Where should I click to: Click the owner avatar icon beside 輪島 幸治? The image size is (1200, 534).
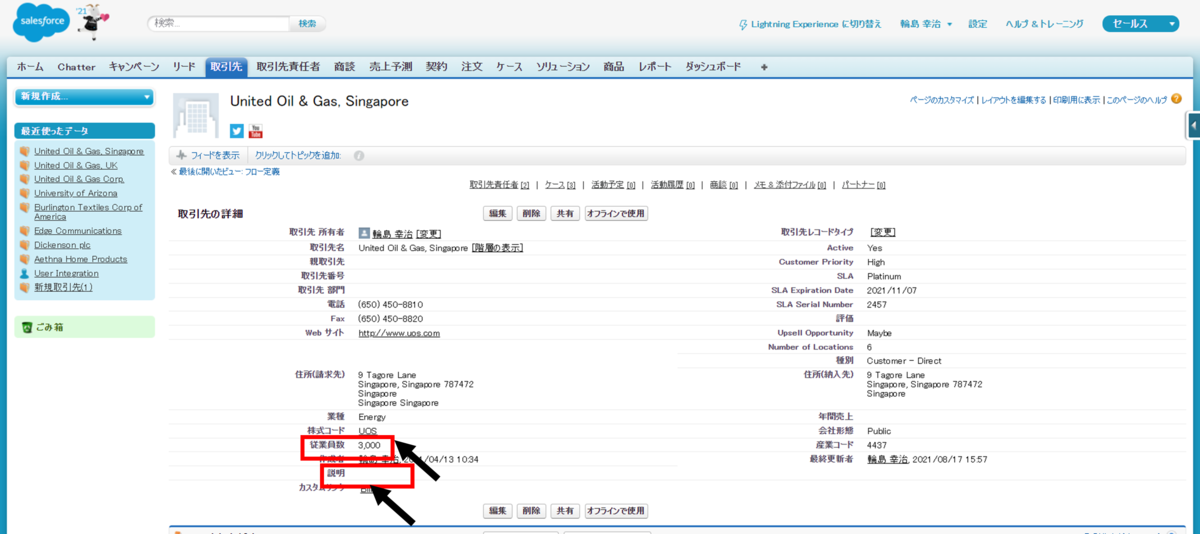coord(364,233)
